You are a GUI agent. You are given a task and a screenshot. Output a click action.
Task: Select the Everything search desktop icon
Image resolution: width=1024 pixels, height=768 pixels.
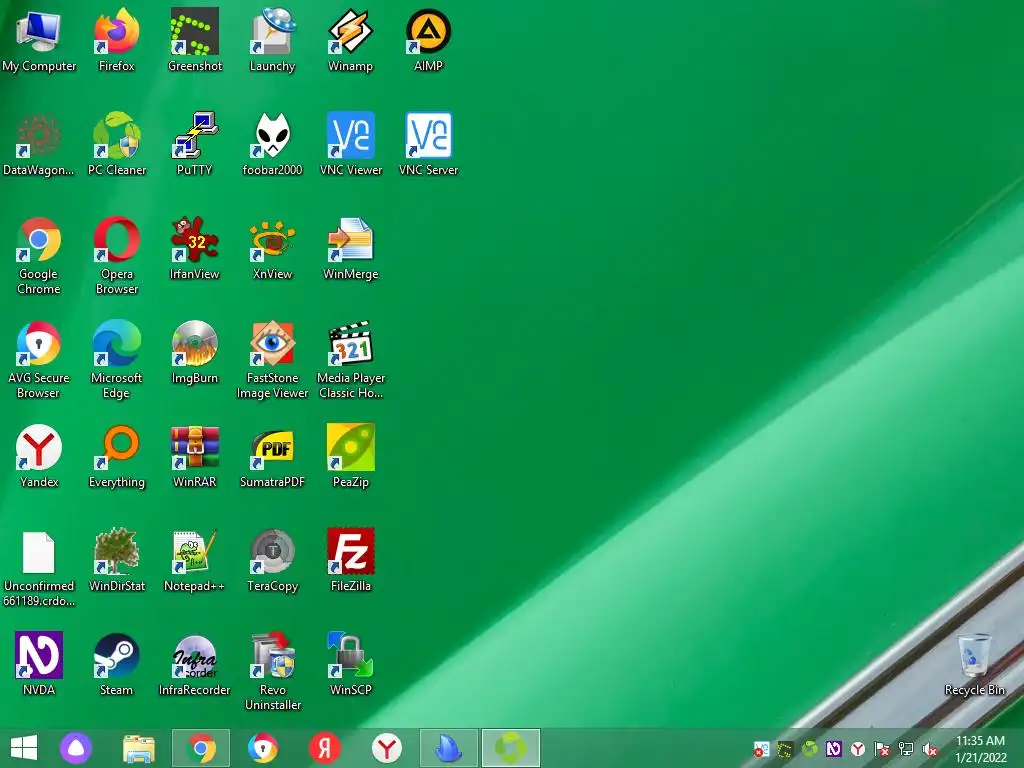pos(116,456)
